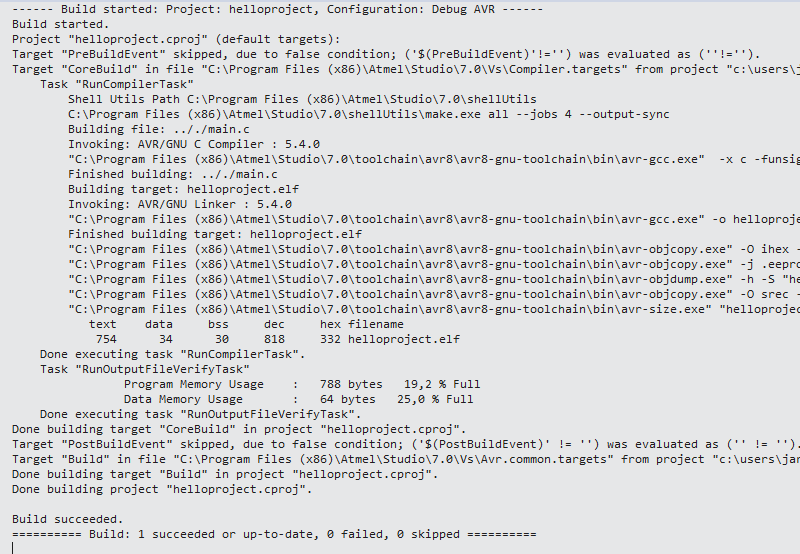Click the Task "RunOutputFileVerifyTask" line
Image resolution: width=800 pixels, height=554 pixels.
145,369
